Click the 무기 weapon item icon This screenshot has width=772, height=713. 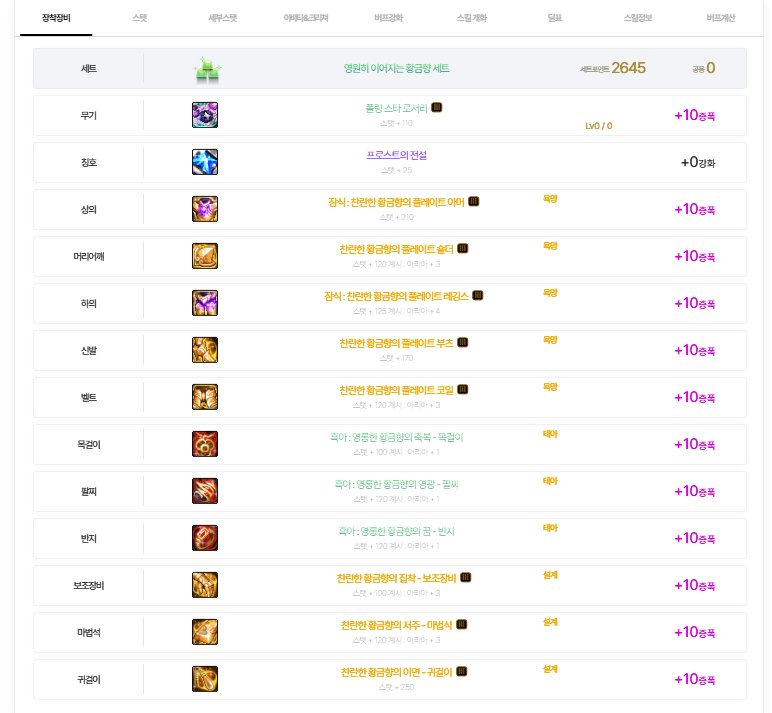click(x=205, y=115)
